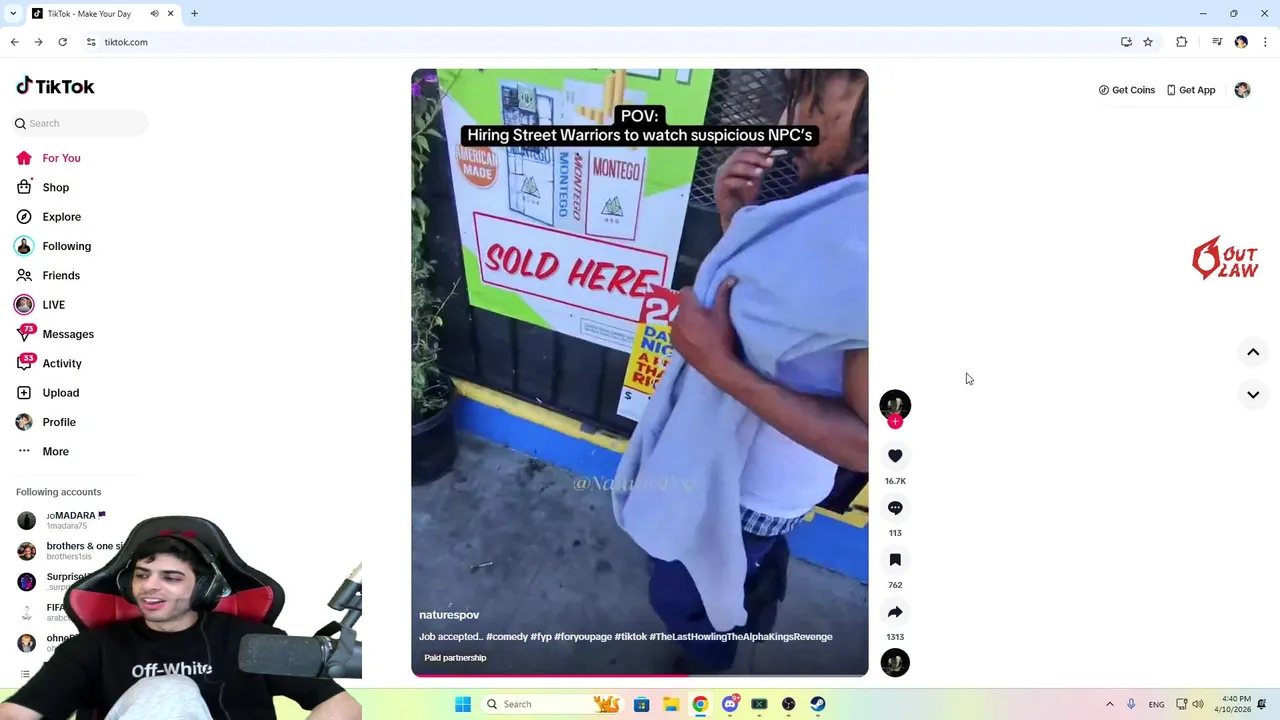Open the Windows Start menu
The height and width of the screenshot is (720, 1280).
[x=463, y=704]
